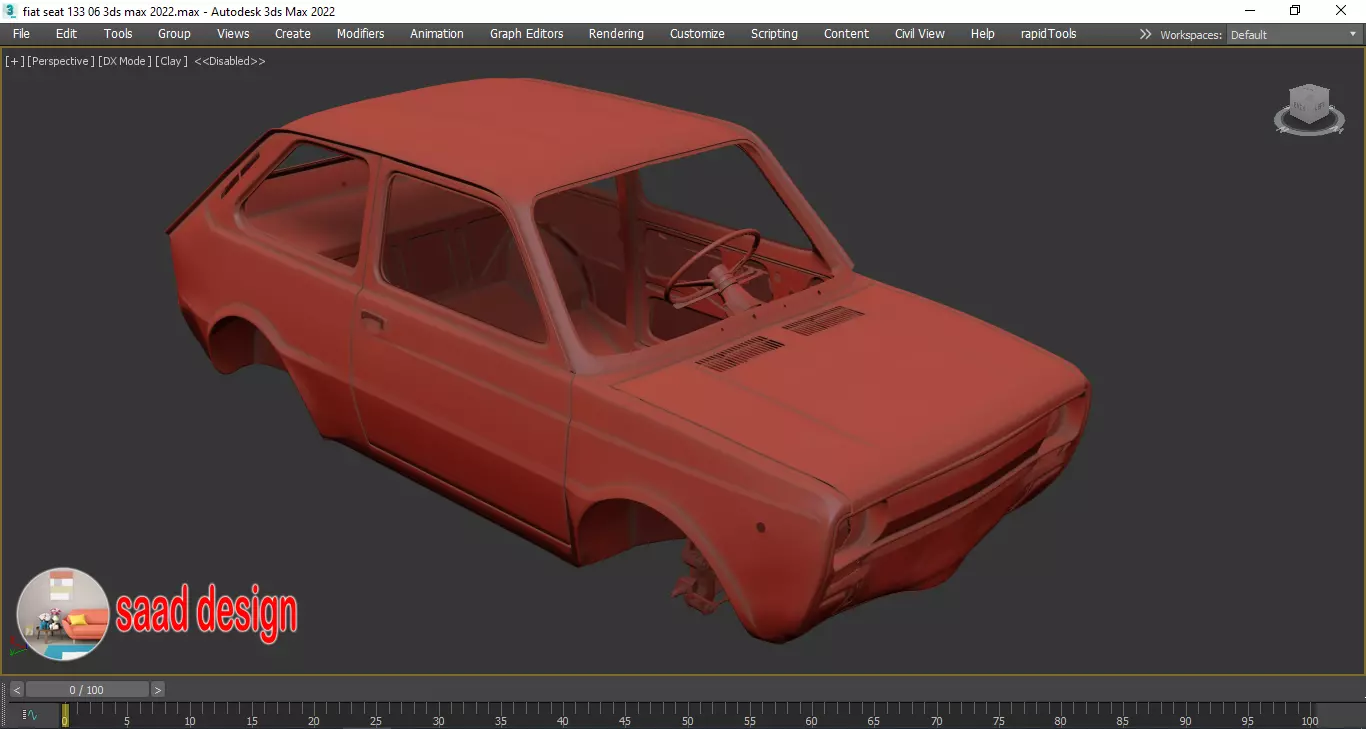Open the Workspaces Default dropdown
Viewport: 1366px width, 729px height.
(1293, 34)
